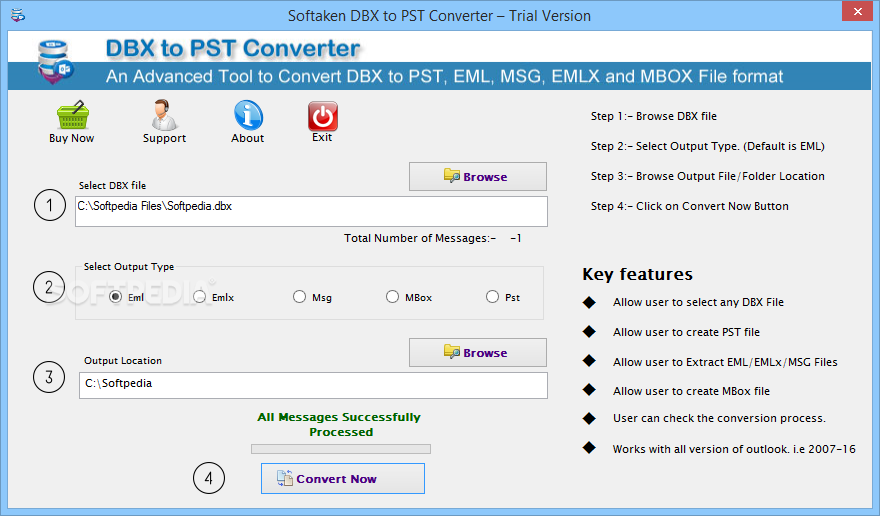This screenshot has height=516, width=880.
Task: Click the 'Exit' label text
Action: (322, 137)
